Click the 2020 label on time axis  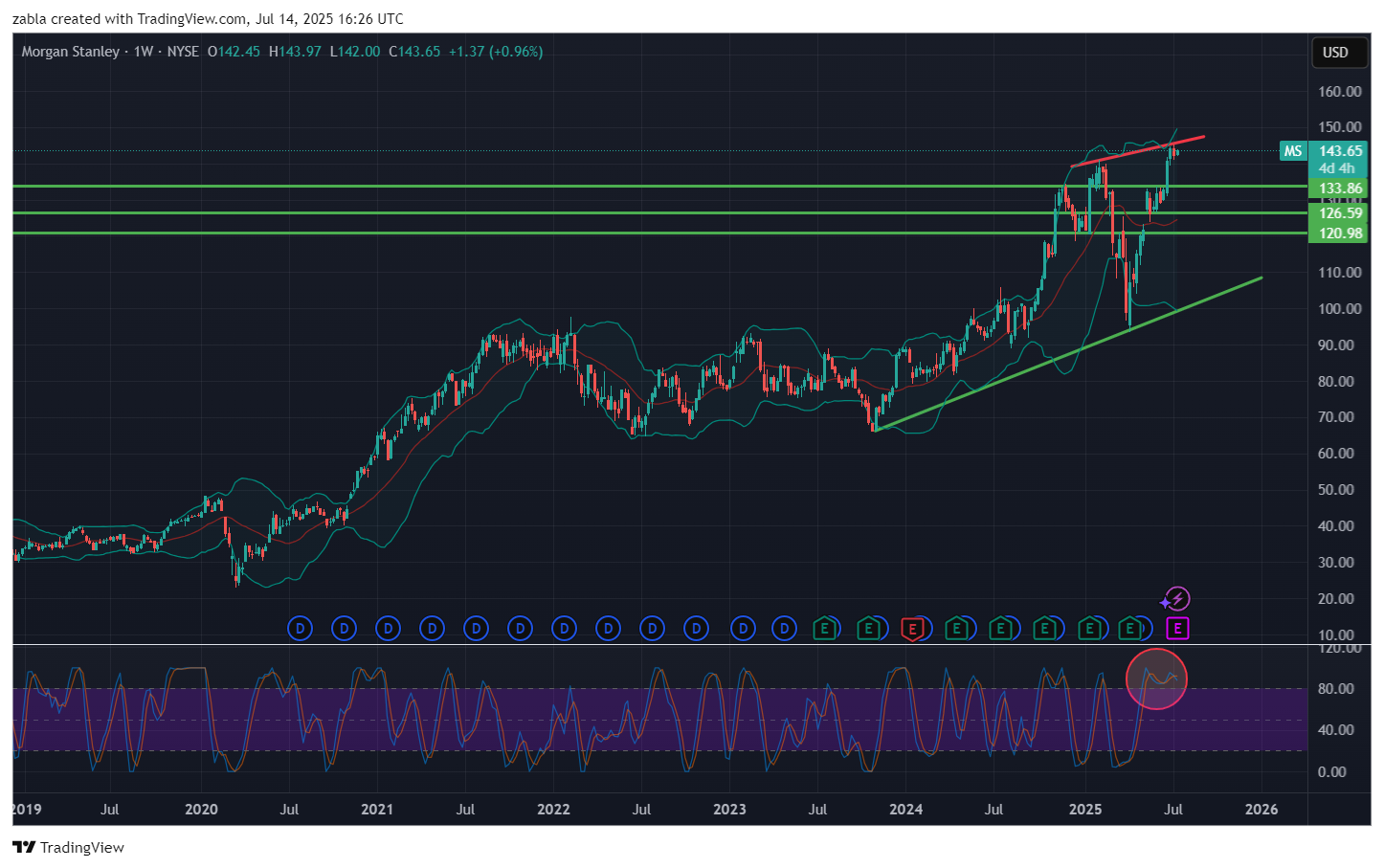[x=201, y=810]
